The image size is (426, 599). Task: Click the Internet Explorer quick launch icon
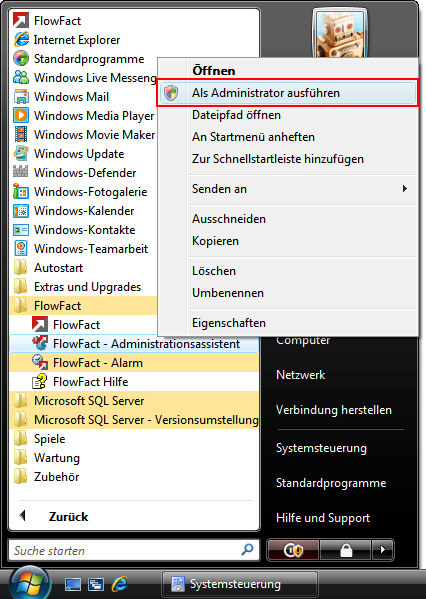118,584
